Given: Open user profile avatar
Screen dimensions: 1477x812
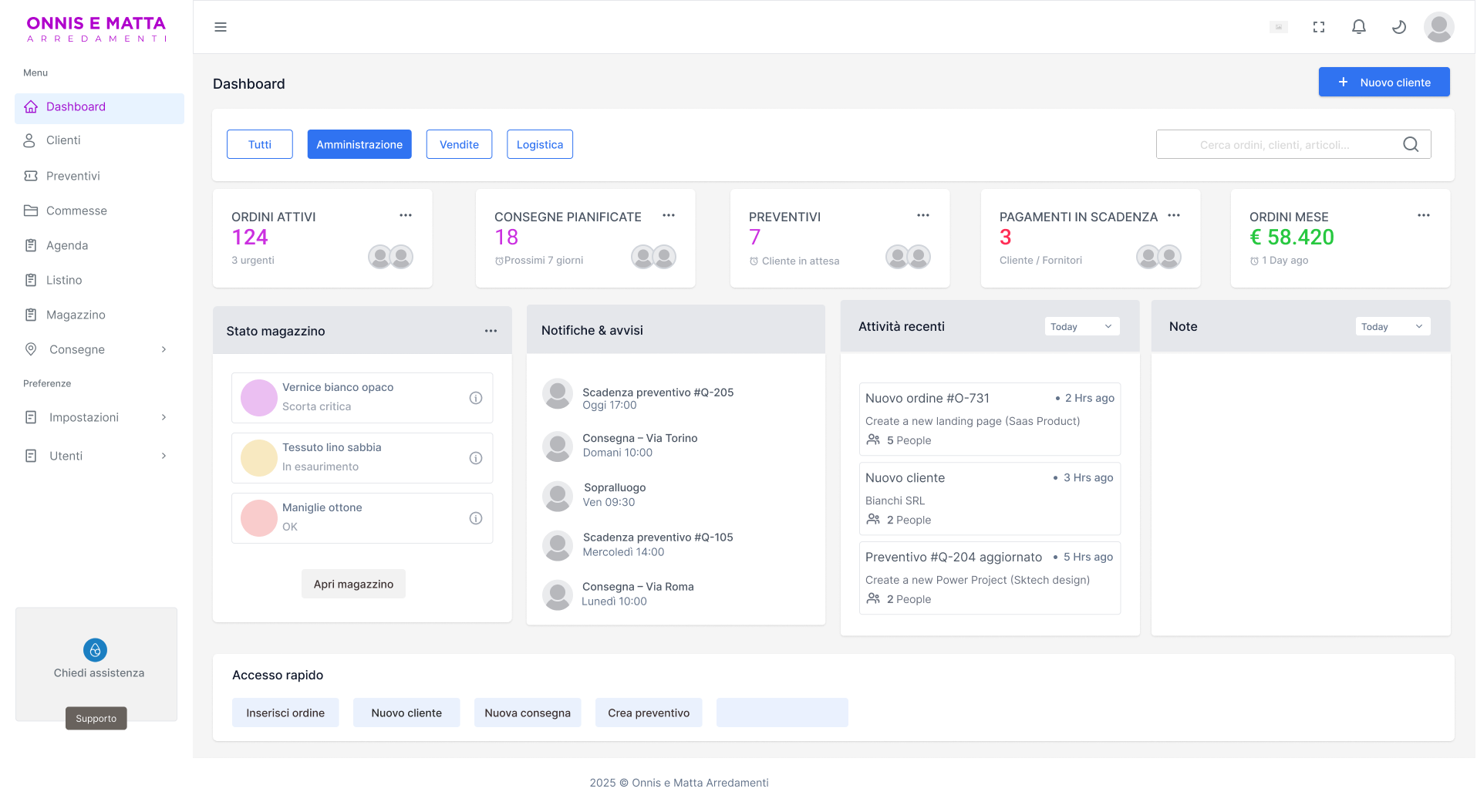Looking at the screenshot, I should click(1438, 27).
